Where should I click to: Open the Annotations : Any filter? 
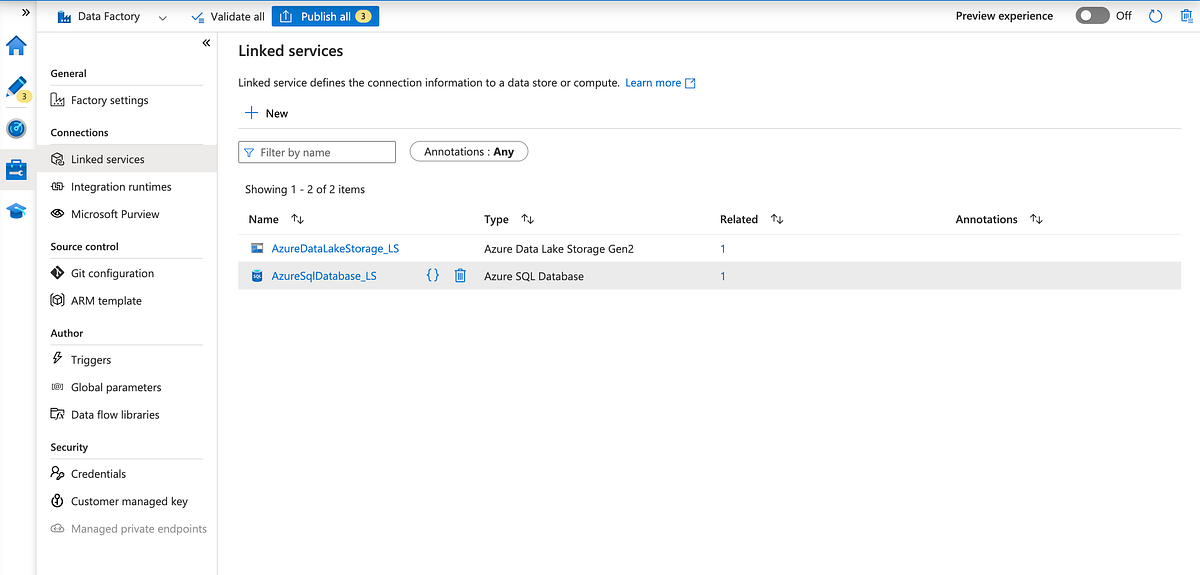point(469,152)
